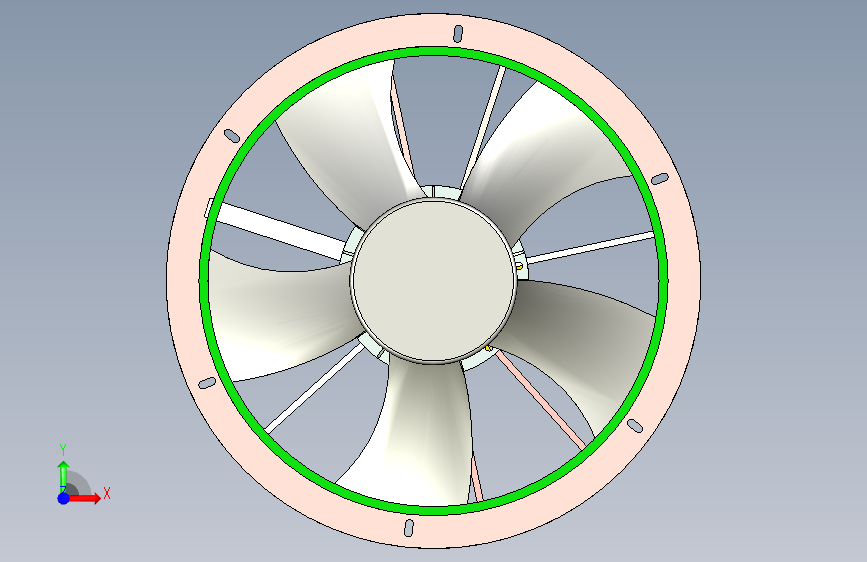
Task: Click the red X axis arrow on triad
Action: (x=86, y=498)
